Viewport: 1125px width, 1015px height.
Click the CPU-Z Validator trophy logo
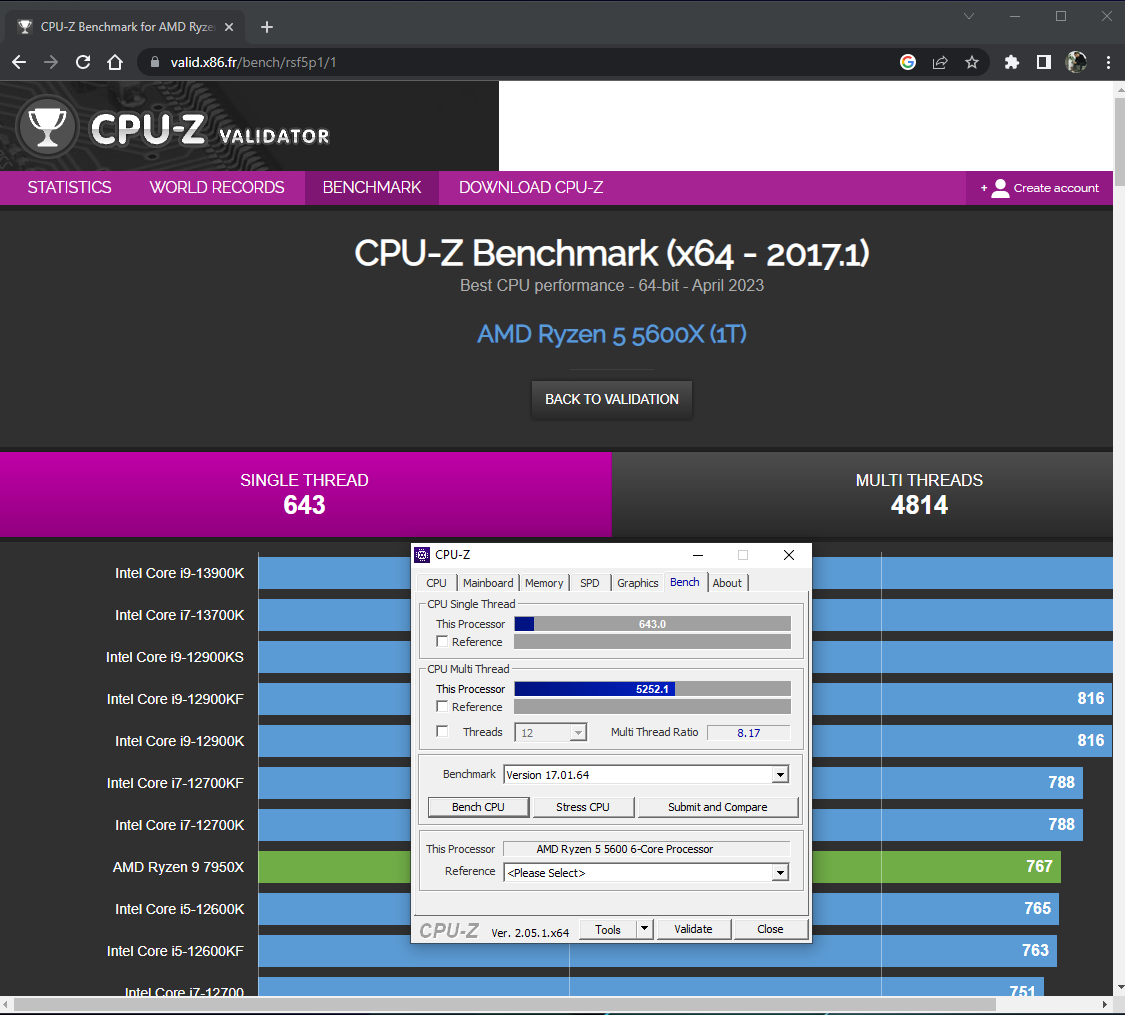pyautogui.click(x=47, y=128)
